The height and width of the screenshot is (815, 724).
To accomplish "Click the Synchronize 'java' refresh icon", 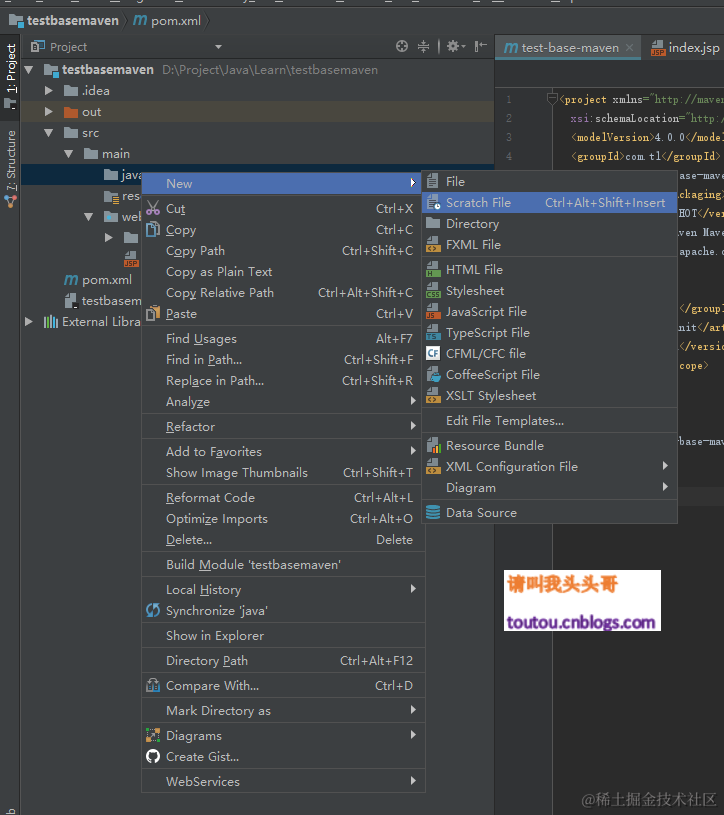I will point(153,610).
